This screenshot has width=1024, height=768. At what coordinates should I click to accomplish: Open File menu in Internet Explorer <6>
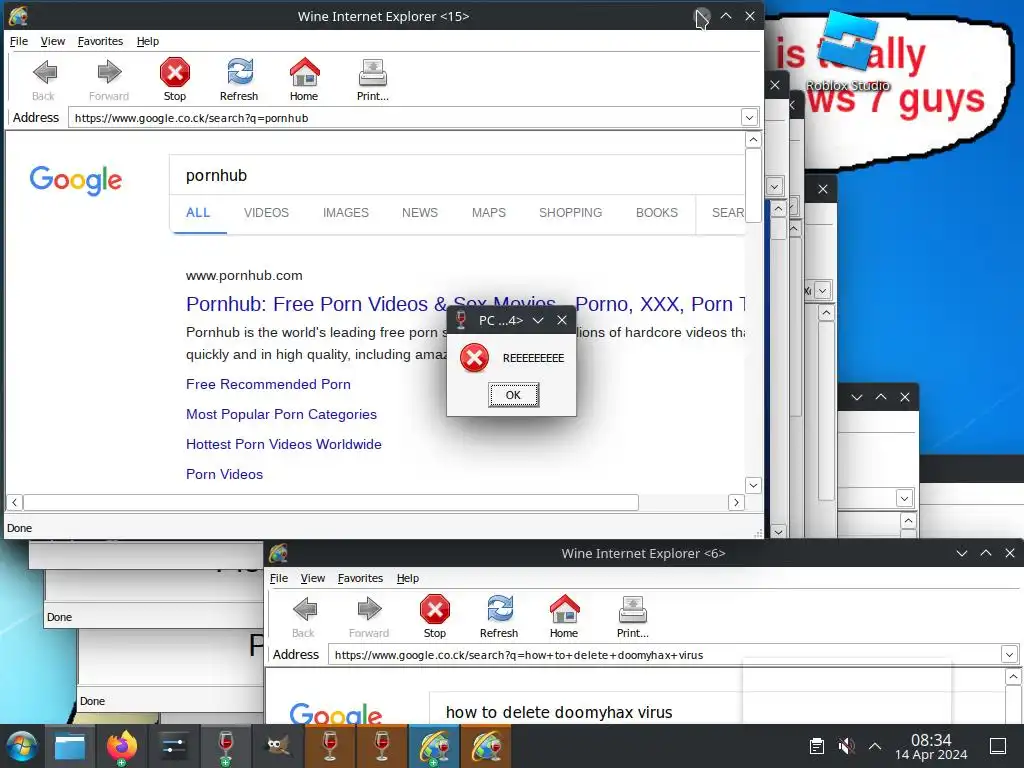pyautogui.click(x=279, y=578)
